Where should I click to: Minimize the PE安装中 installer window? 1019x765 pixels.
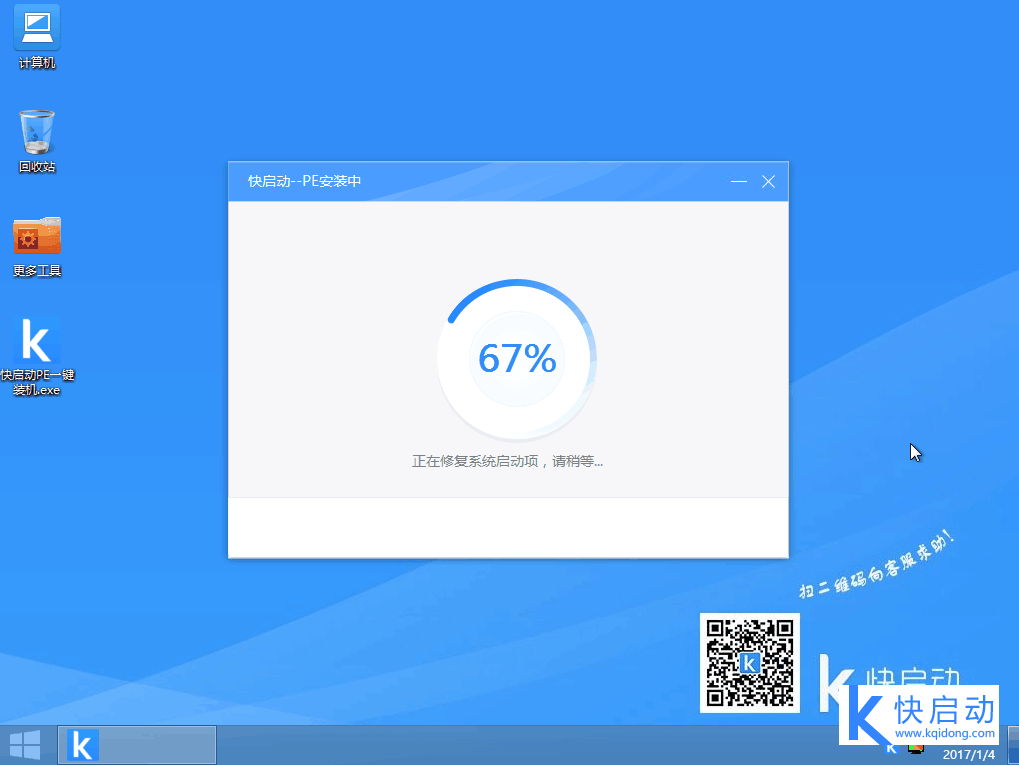[739, 181]
